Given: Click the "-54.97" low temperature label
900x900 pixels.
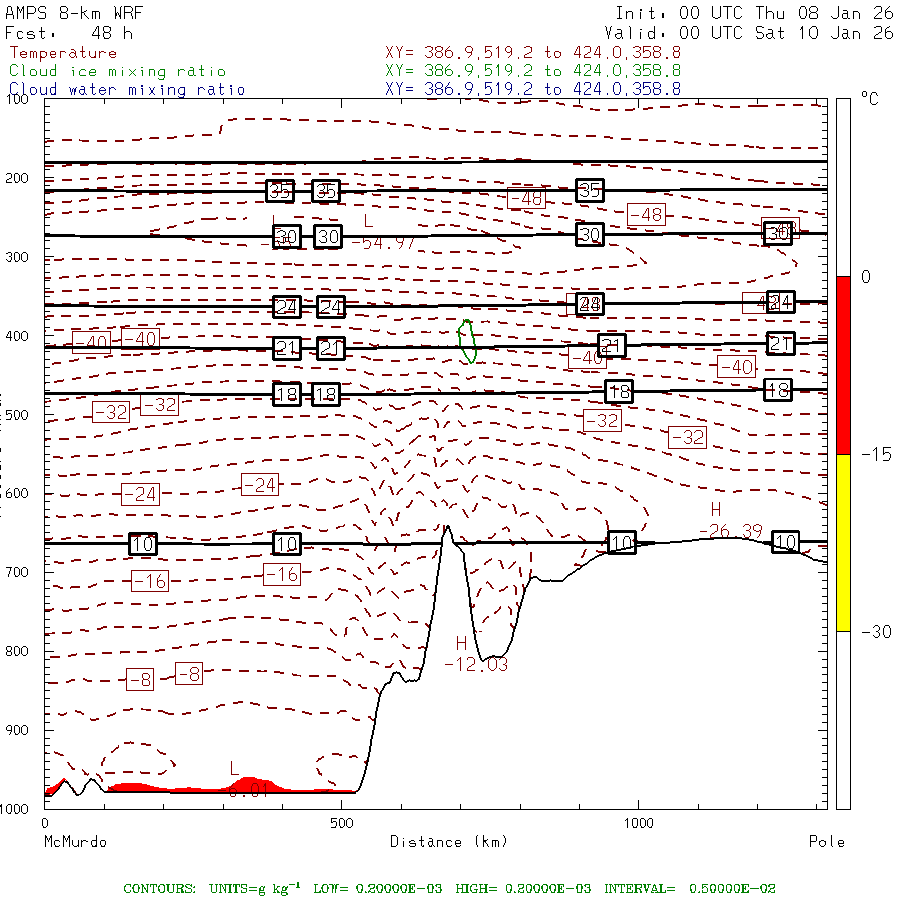Looking at the screenshot, I should tap(383, 243).
